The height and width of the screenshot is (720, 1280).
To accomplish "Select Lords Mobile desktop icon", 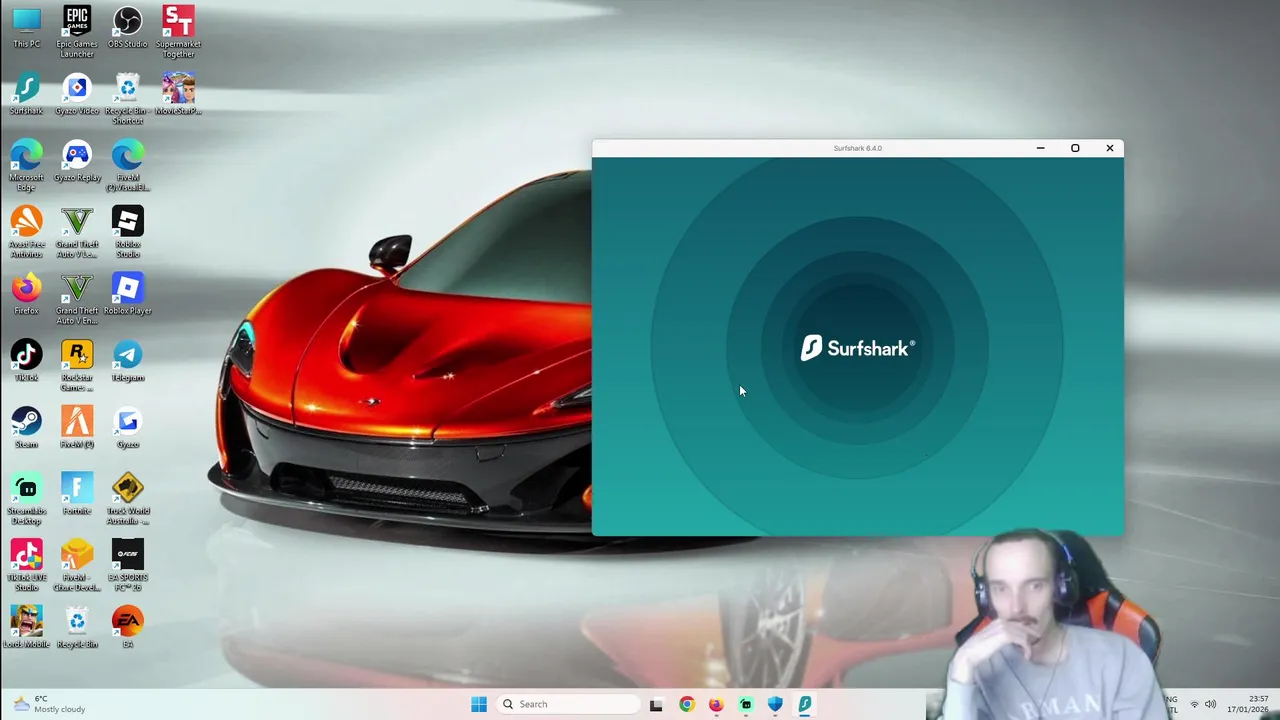I will [26, 628].
